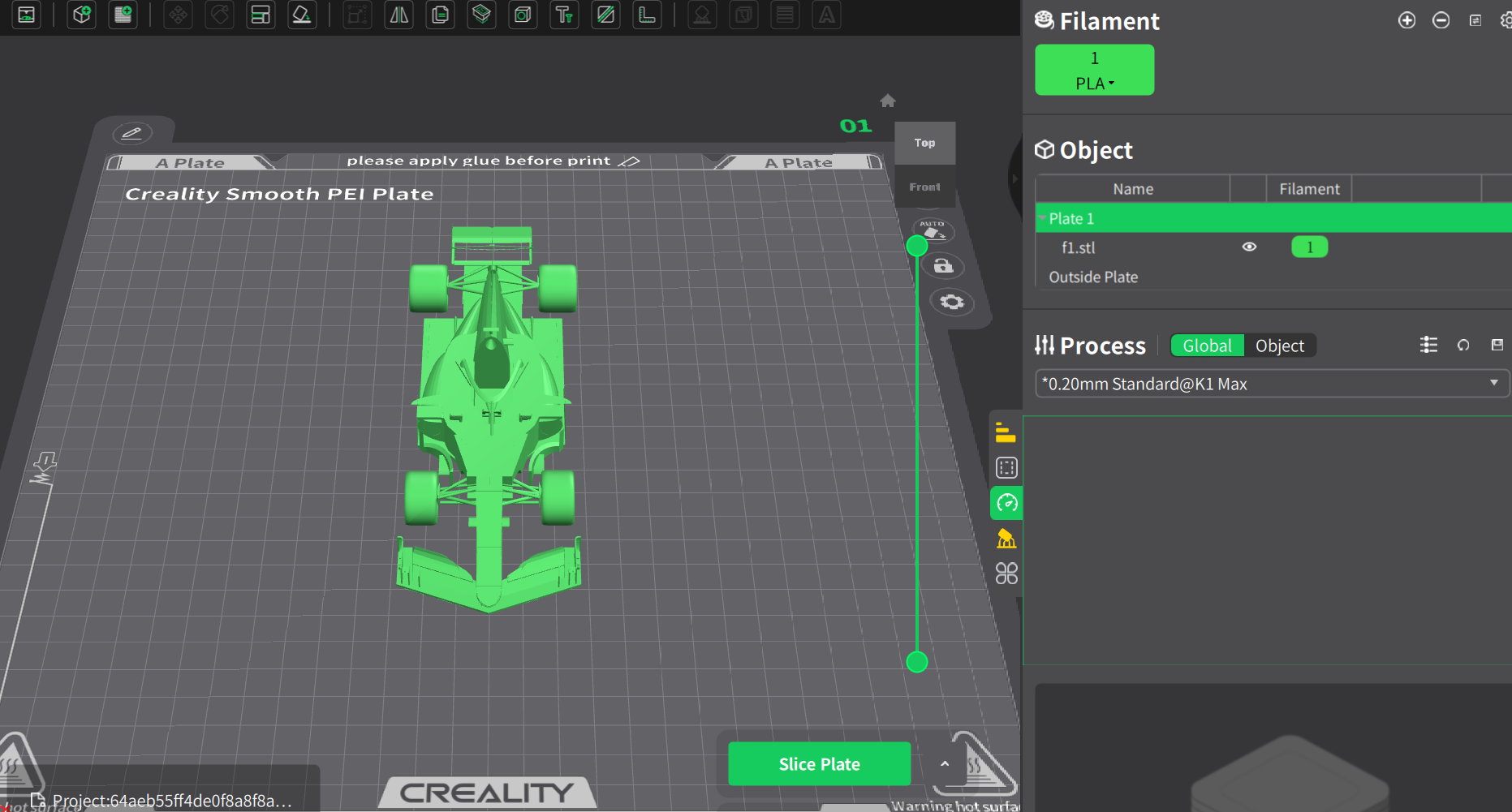Click the Add object cube icon
This screenshot has width=1512, height=812.
coord(81,15)
